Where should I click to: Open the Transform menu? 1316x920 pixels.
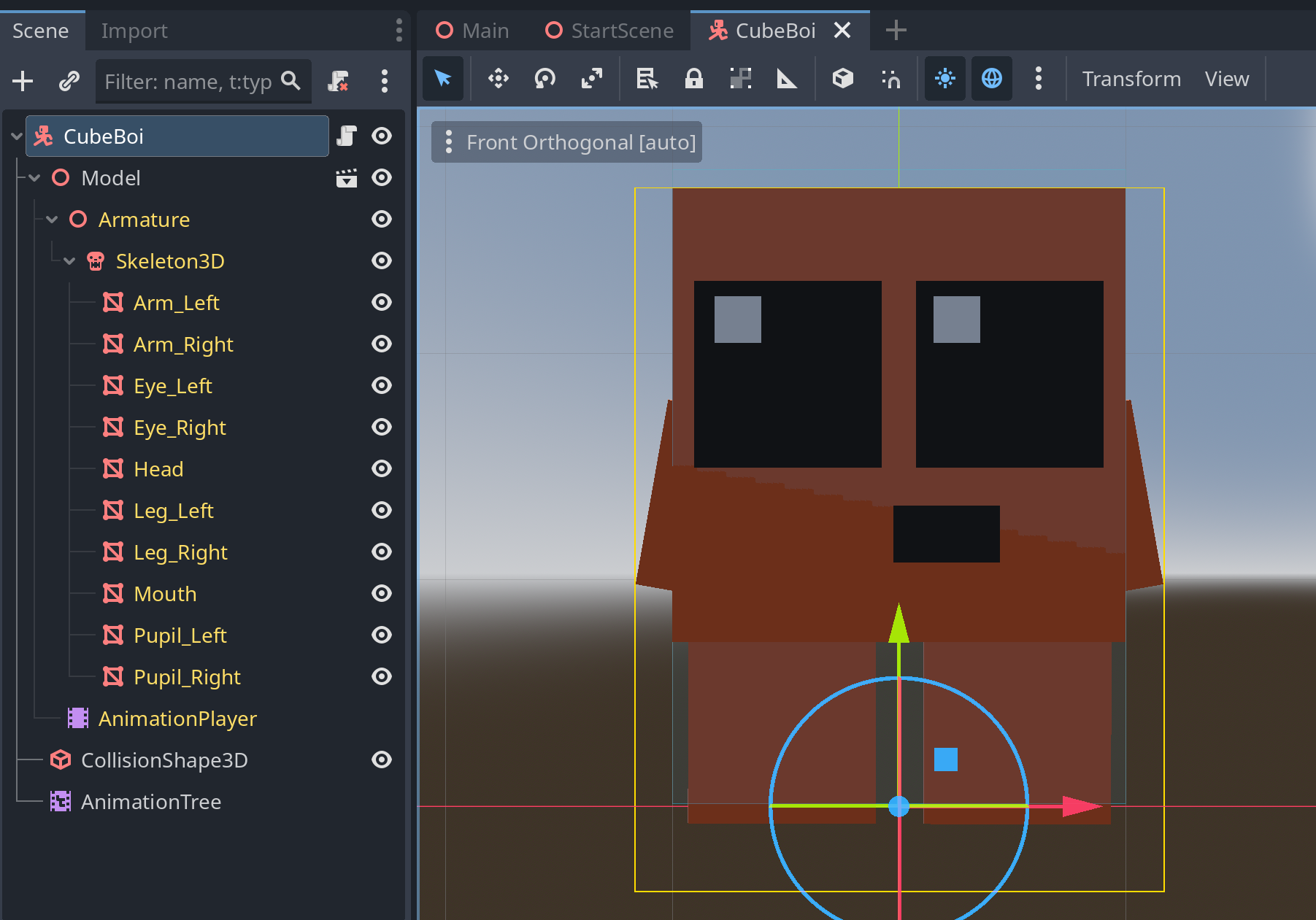pos(1131,79)
